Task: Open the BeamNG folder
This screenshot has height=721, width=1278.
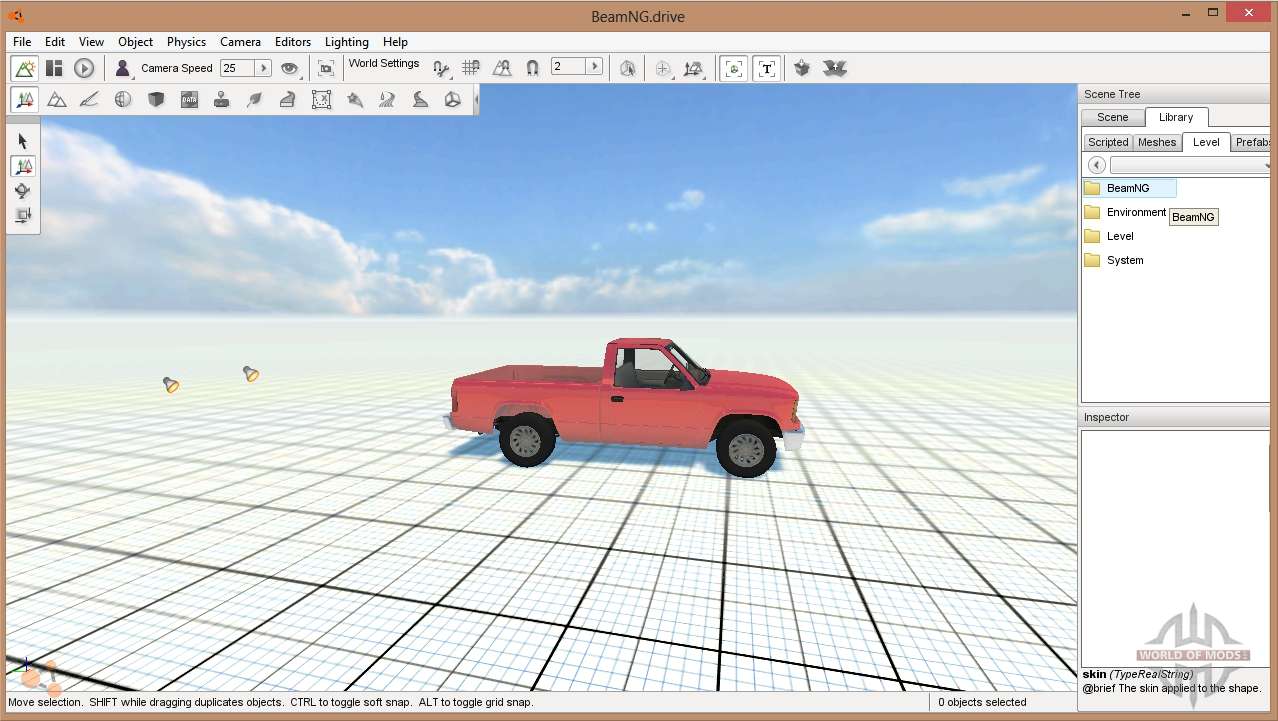Action: pos(1129,188)
